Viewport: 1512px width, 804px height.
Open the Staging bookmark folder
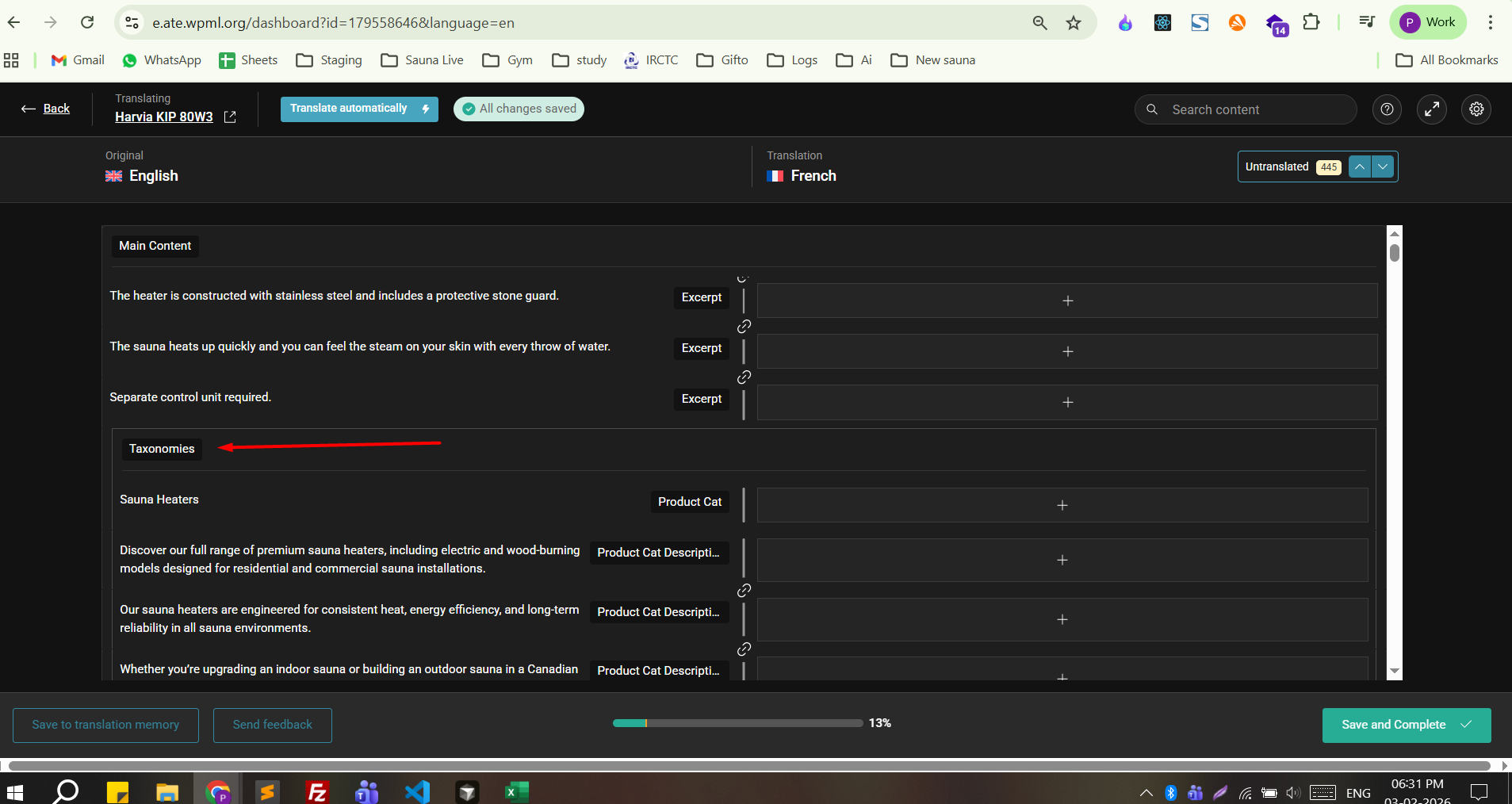coord(329,60)
